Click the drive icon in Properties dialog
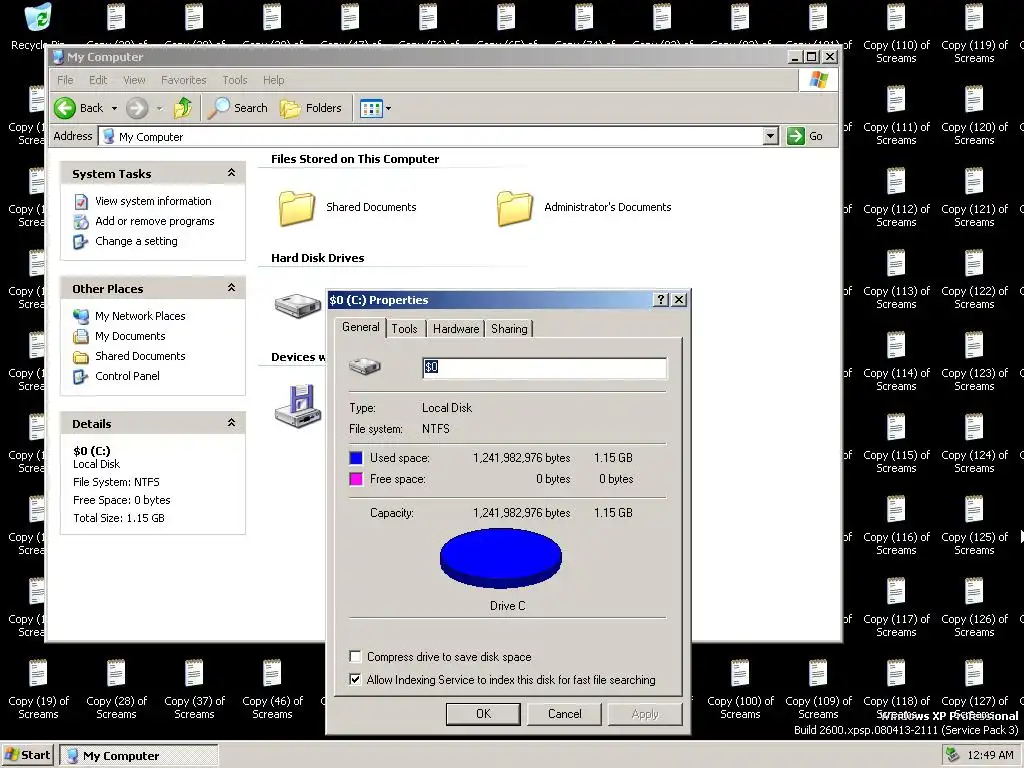The height and width of the screenshot is (768, 1024). pyautogui.click(x=364, y=366)
